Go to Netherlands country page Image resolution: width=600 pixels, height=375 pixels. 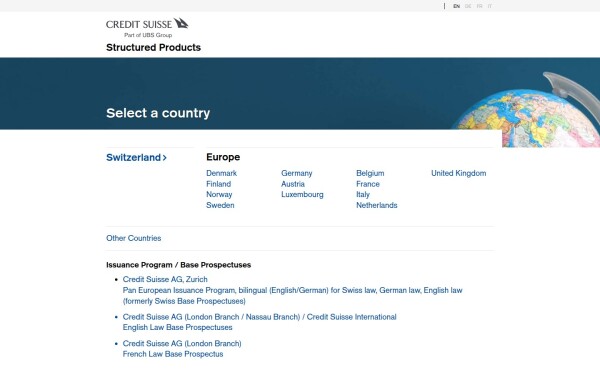tap(377, 205)
